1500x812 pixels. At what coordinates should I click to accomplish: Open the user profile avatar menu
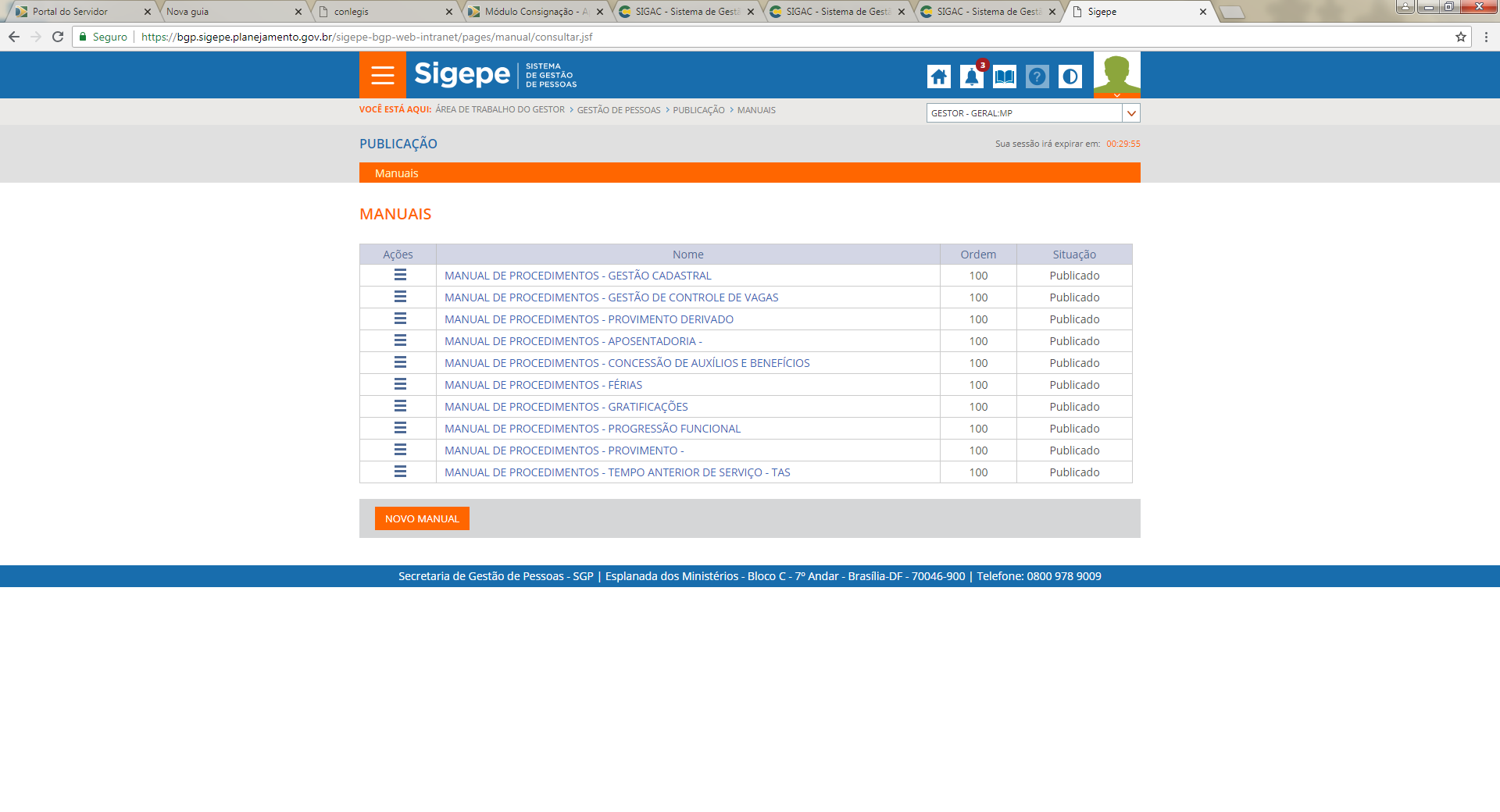click(1117, 75)
